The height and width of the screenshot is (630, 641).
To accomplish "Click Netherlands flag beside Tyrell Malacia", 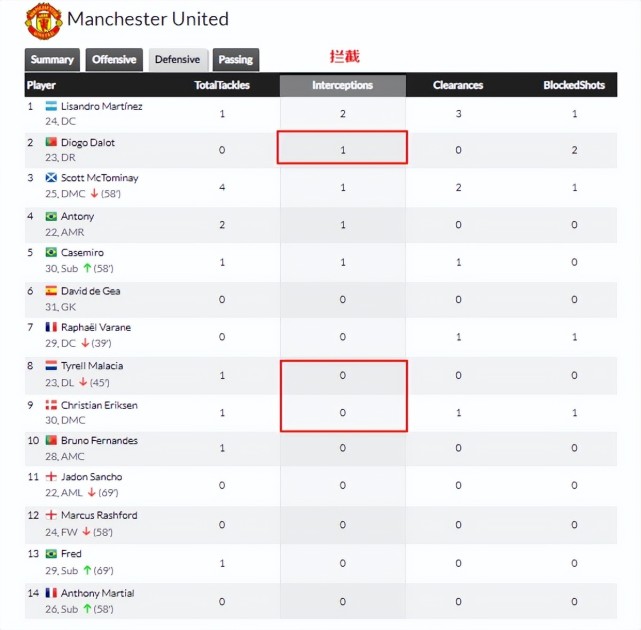I will 51,366.
